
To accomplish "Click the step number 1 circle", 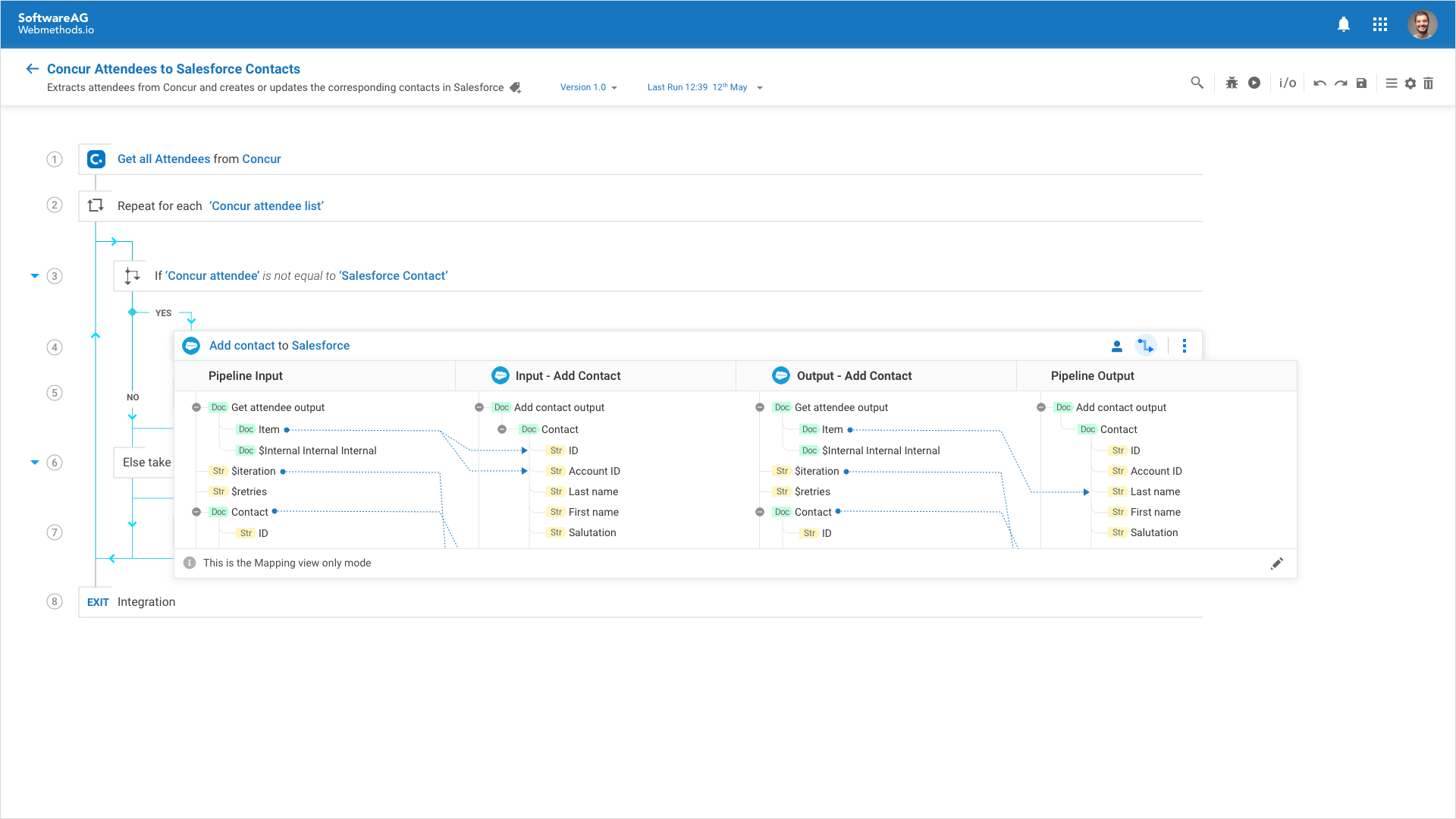I will (x=55, y=159).
